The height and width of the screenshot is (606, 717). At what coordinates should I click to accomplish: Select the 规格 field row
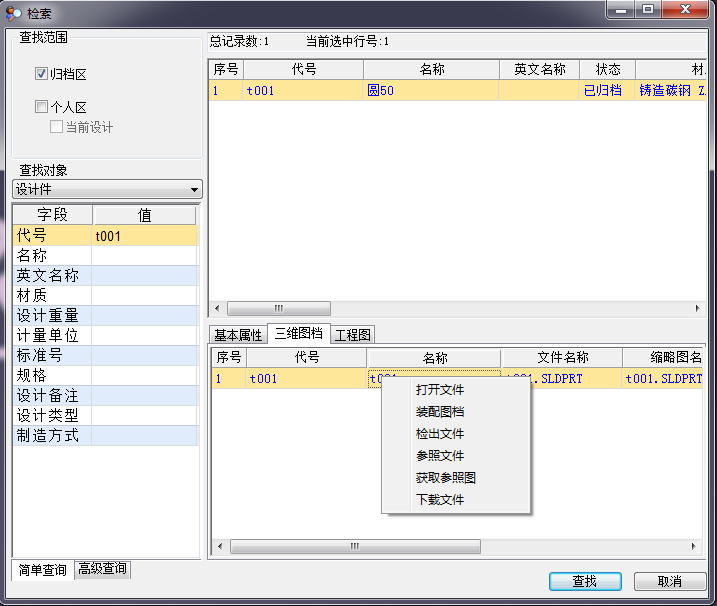(x=106, y=375)
